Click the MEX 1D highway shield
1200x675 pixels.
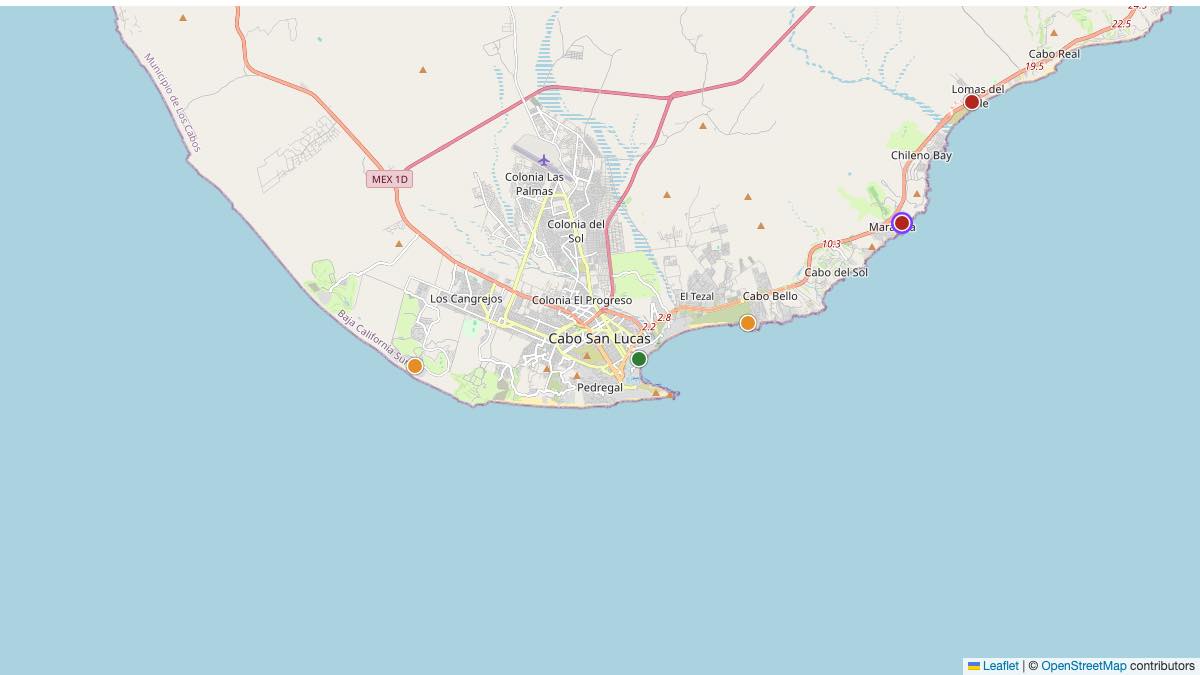point(390,179)
